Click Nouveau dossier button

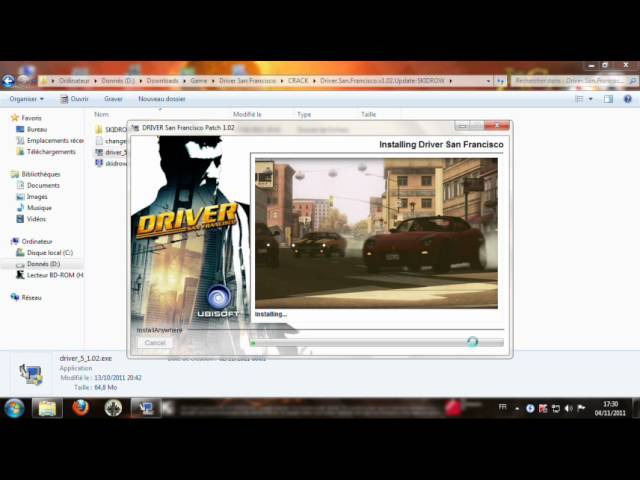[162, 99]
